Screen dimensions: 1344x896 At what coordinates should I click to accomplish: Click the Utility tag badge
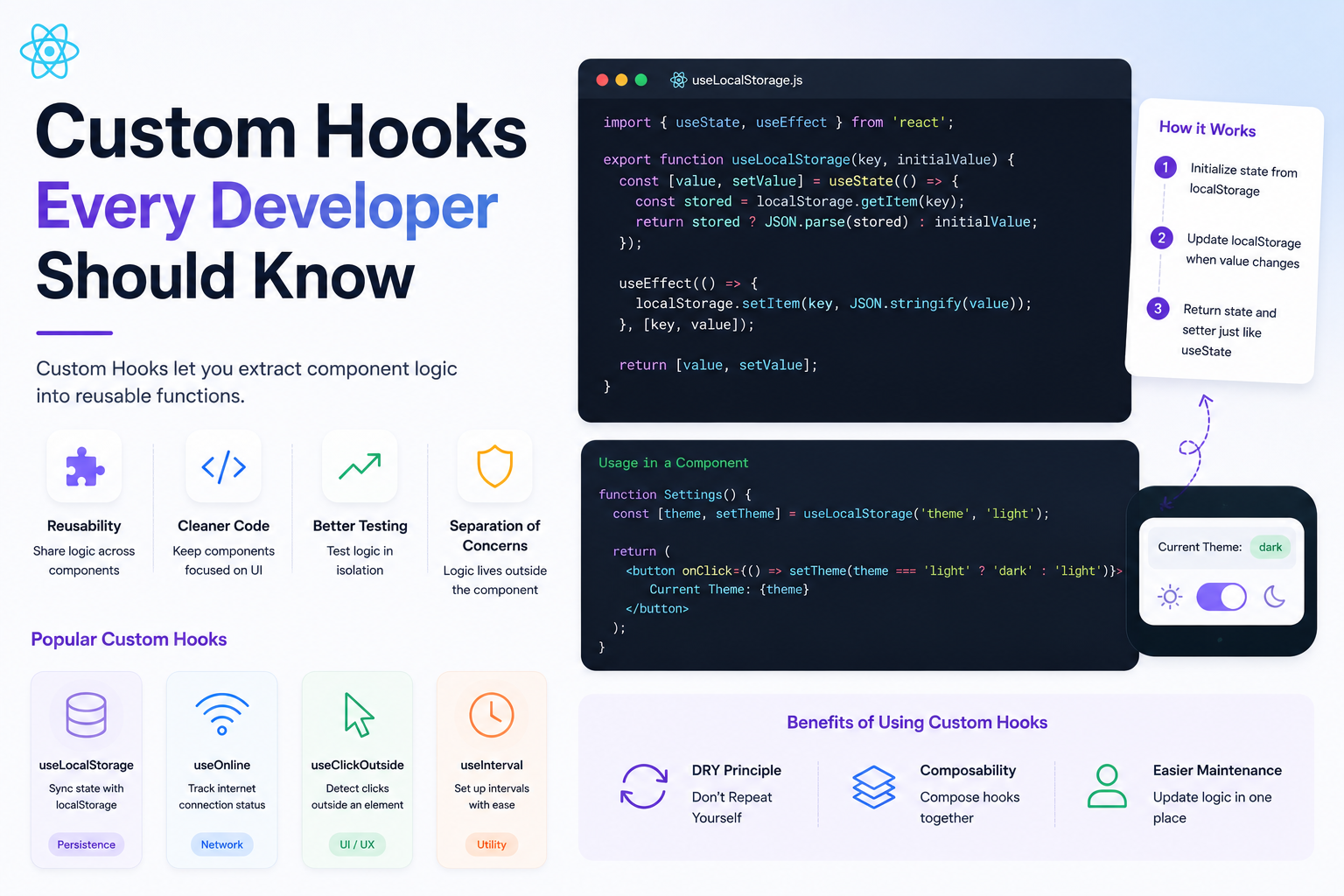(492, 844)
